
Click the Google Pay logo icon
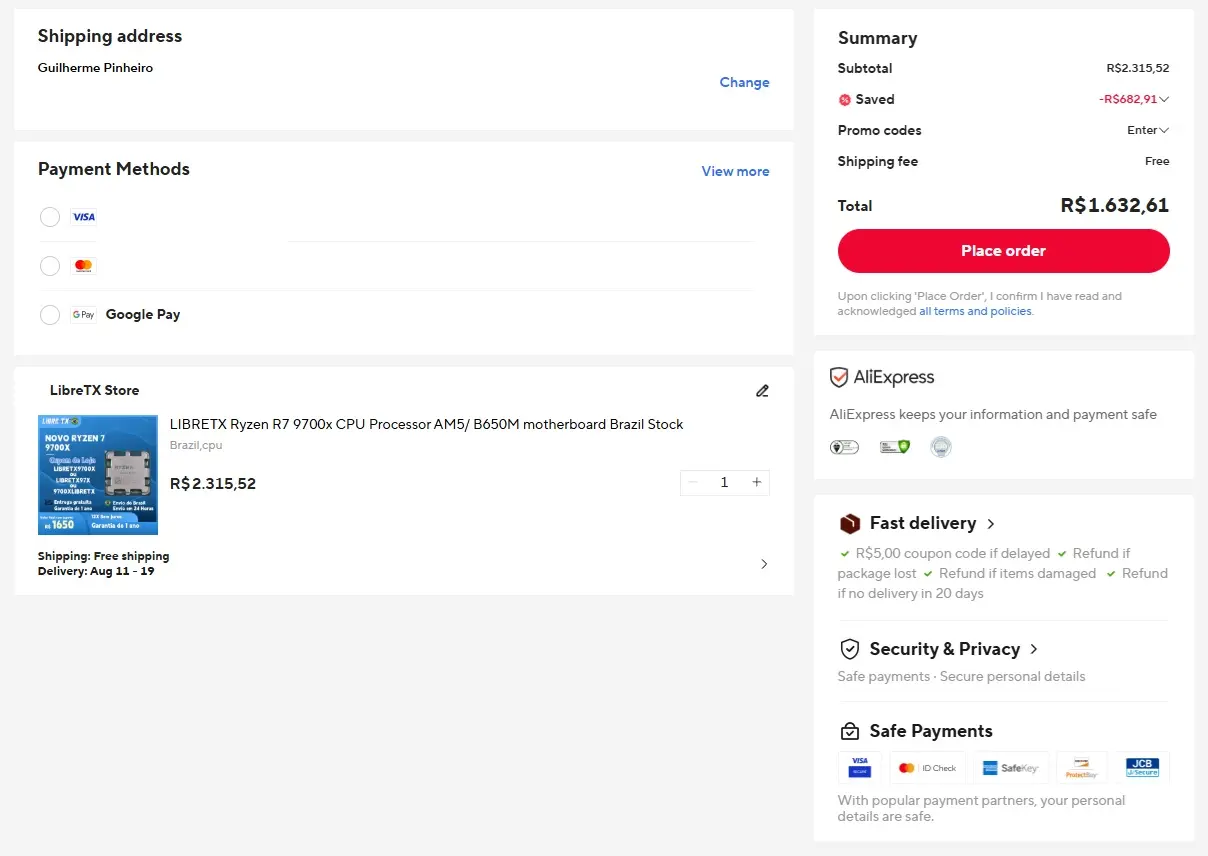tap(84, 315)
